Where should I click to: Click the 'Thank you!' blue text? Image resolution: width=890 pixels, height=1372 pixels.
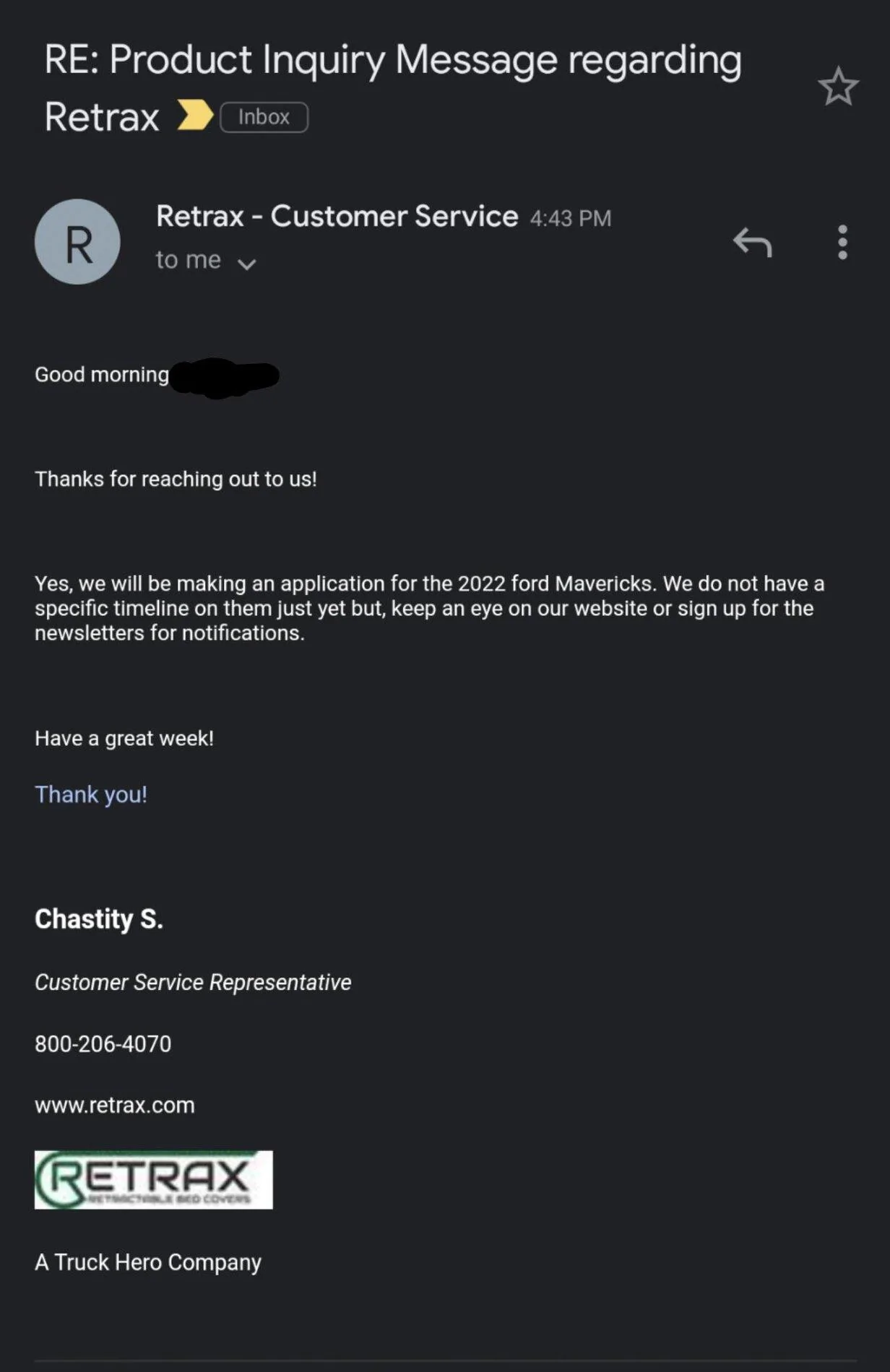[x=91, y=794]
